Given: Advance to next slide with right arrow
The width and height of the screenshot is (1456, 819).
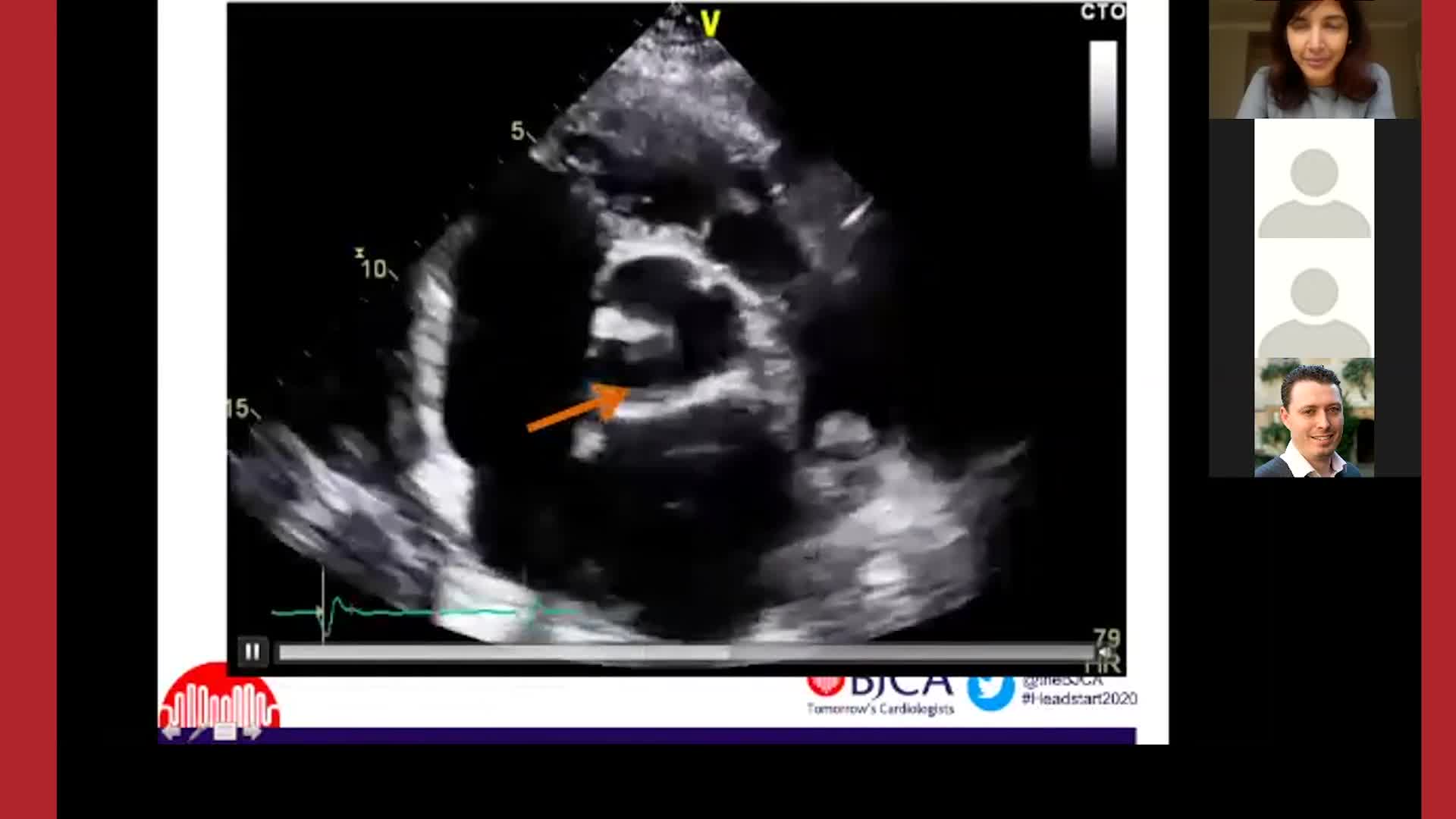Looking at the screenshot, I should (x=253, y=732).
